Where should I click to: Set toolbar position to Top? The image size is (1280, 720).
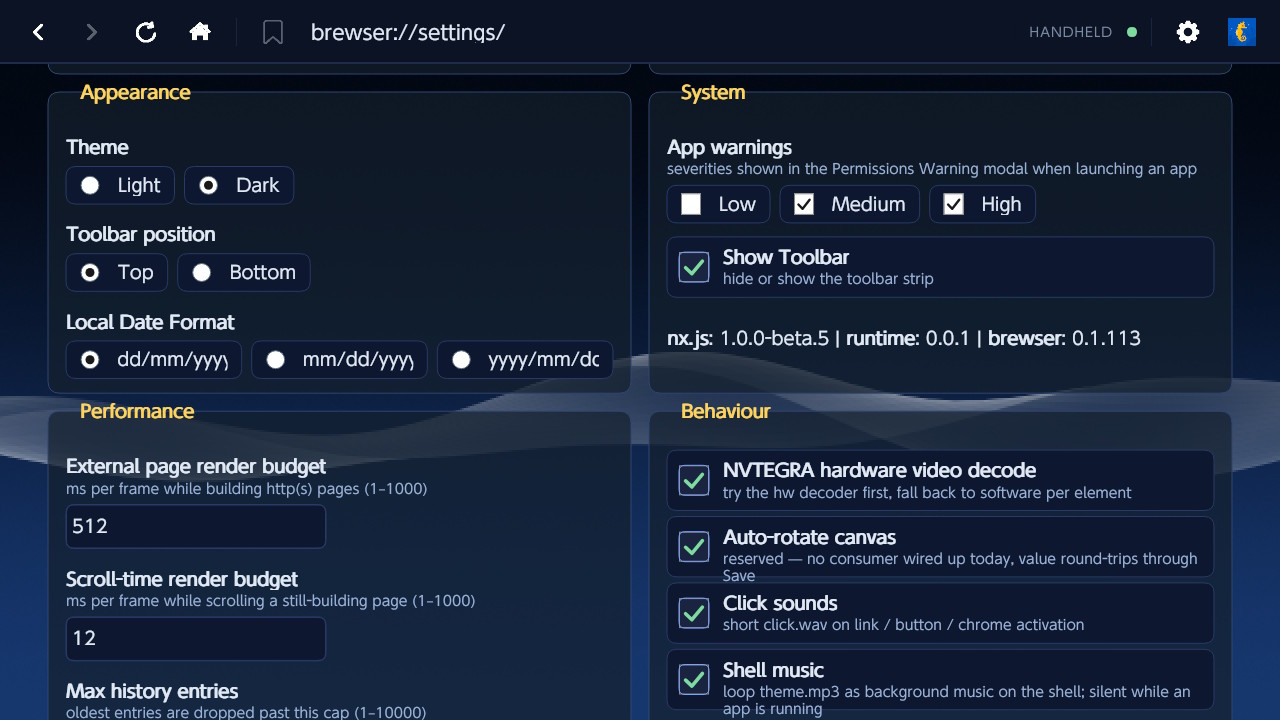click(117, 272)
